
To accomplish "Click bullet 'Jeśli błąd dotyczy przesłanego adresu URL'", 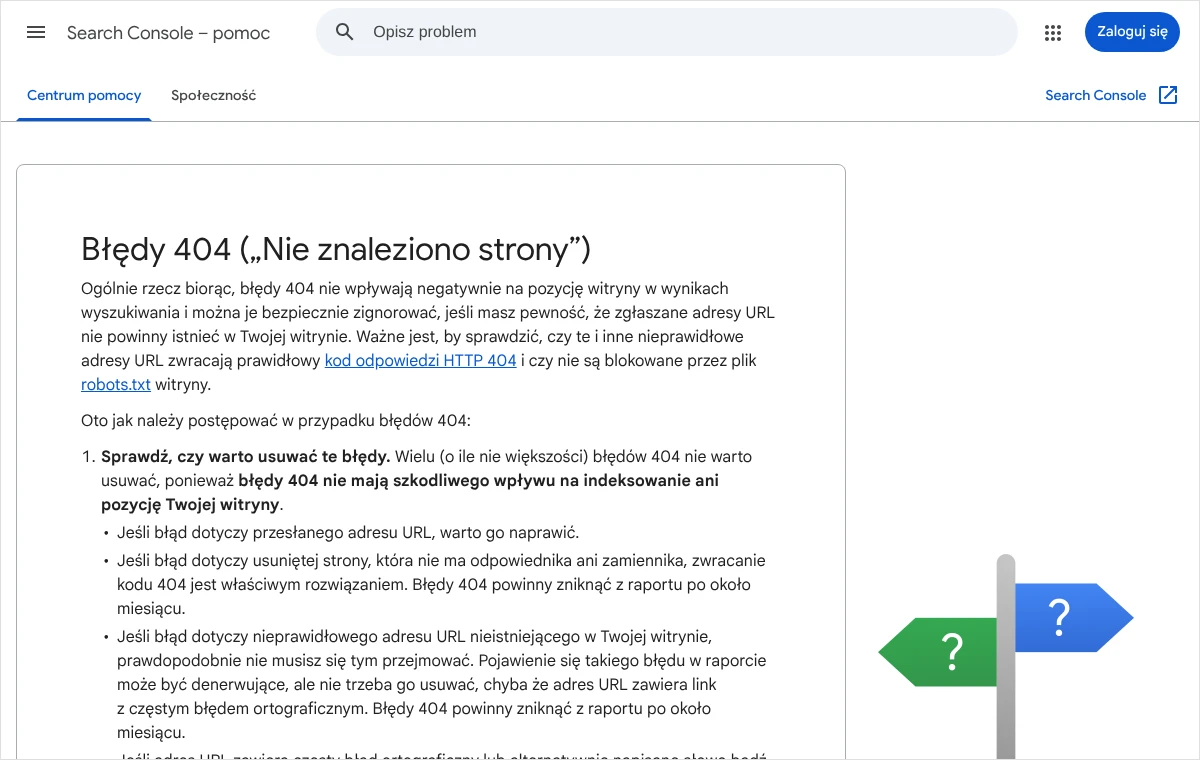I will point(348,533).
